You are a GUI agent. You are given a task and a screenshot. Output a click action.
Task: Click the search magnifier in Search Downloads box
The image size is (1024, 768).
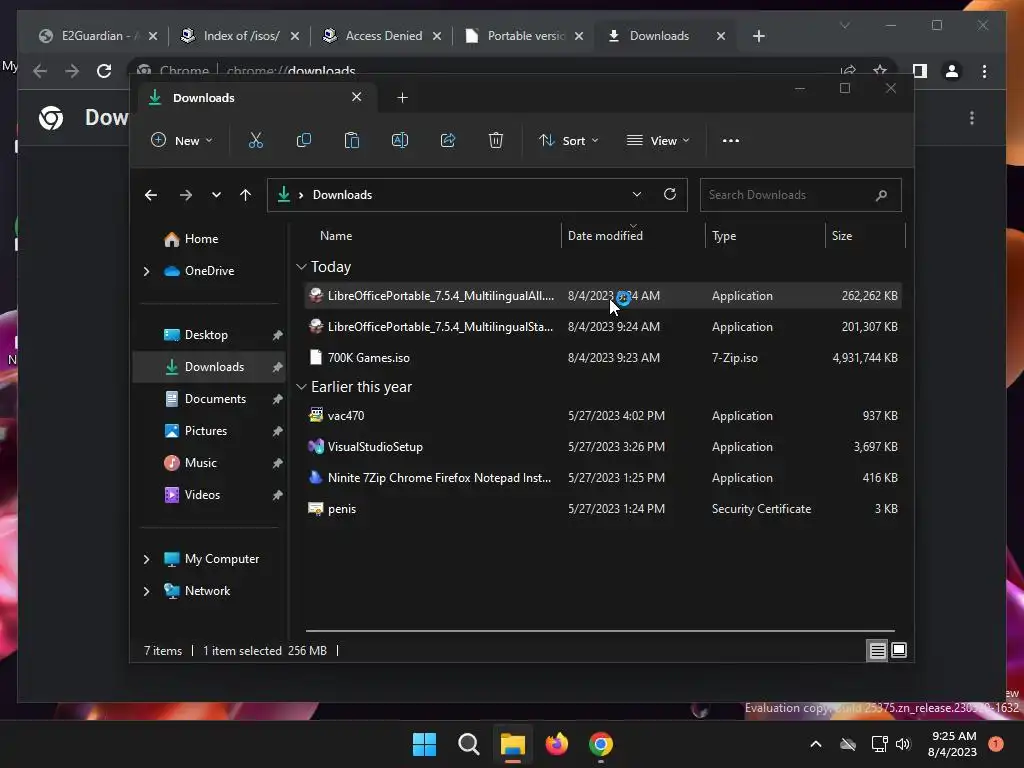point(881,195)
